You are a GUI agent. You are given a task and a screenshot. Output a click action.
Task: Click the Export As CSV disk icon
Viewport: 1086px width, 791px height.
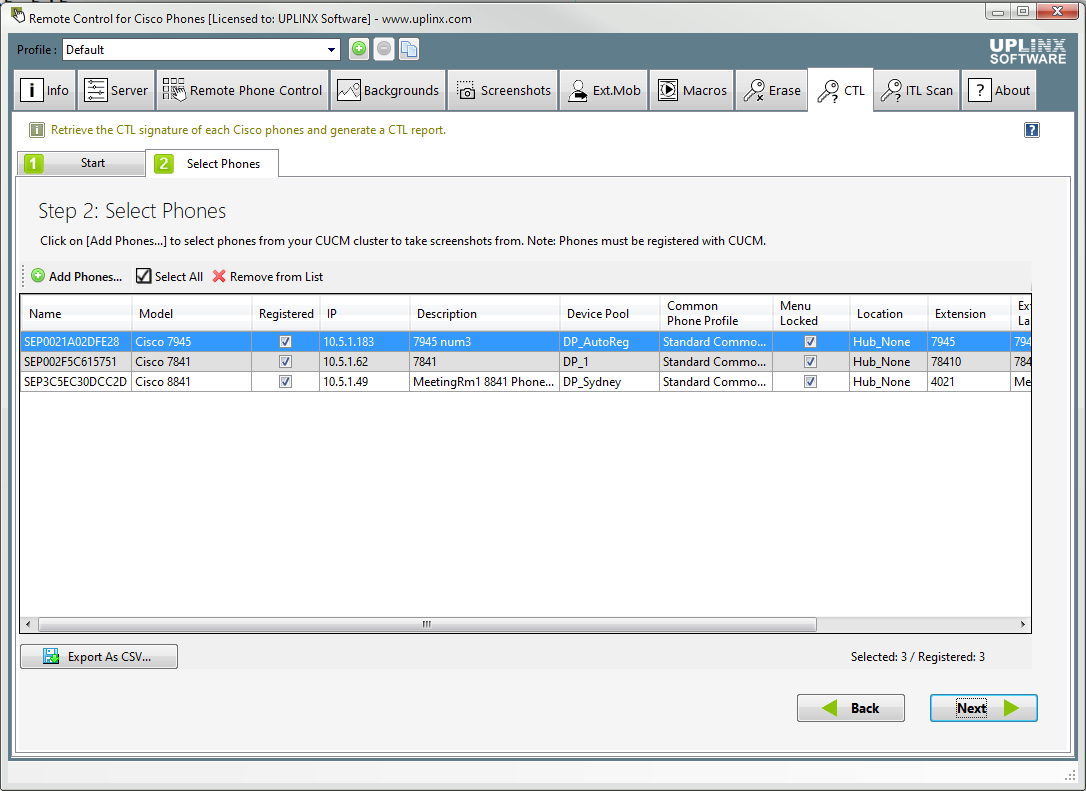click(51, 656)
